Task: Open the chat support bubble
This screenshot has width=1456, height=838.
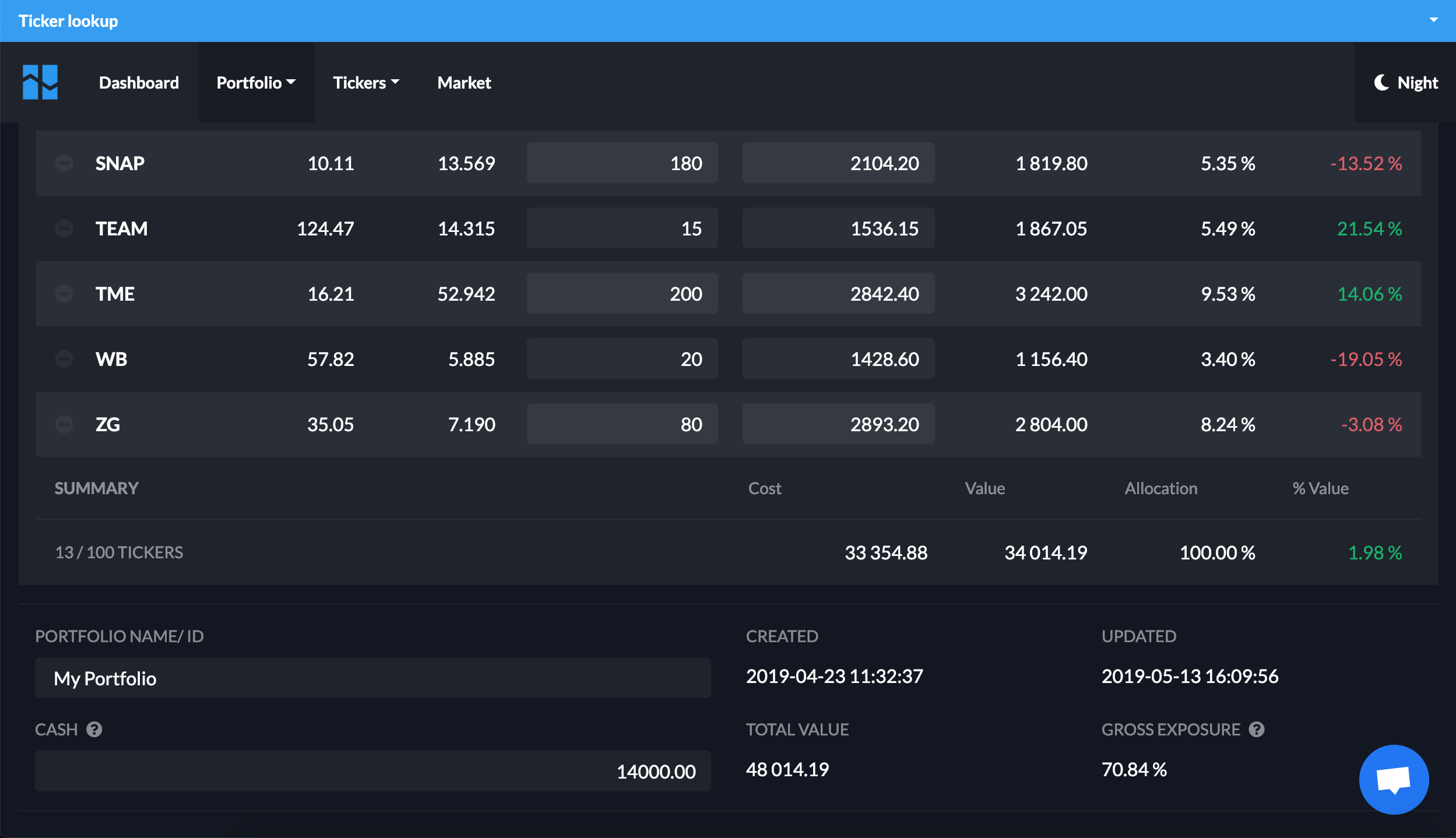Action: (x=1393, y=779)
